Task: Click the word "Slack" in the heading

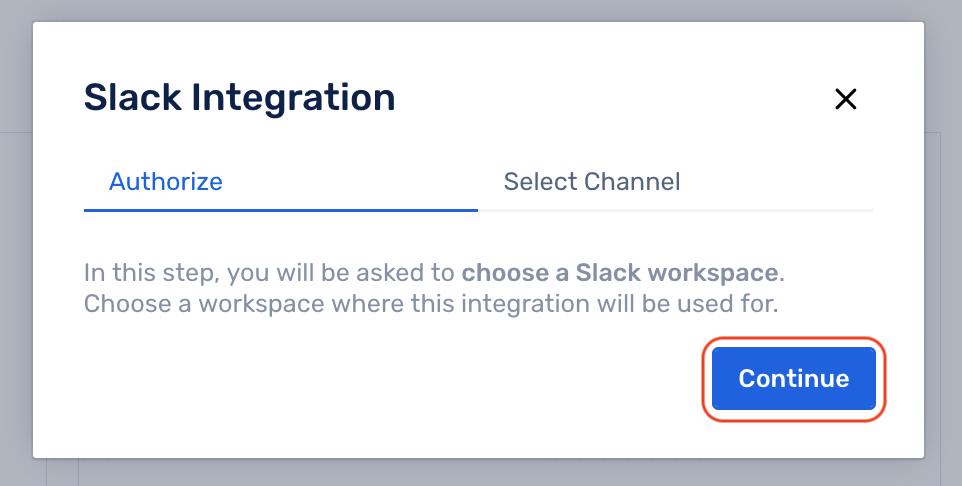Action: coord(133,98)
